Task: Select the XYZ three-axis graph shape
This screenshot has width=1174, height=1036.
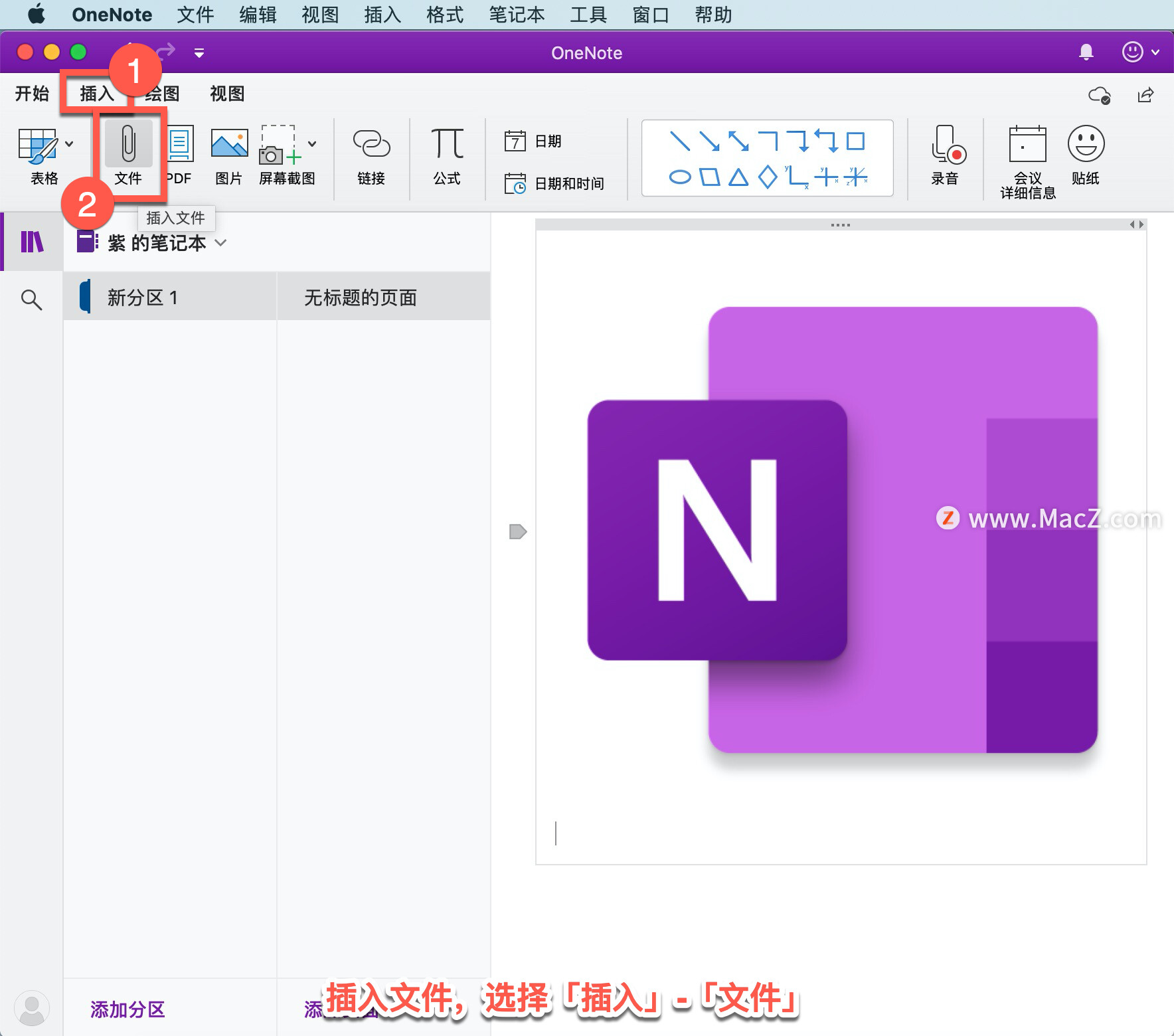Action: (x=856, y=177)
